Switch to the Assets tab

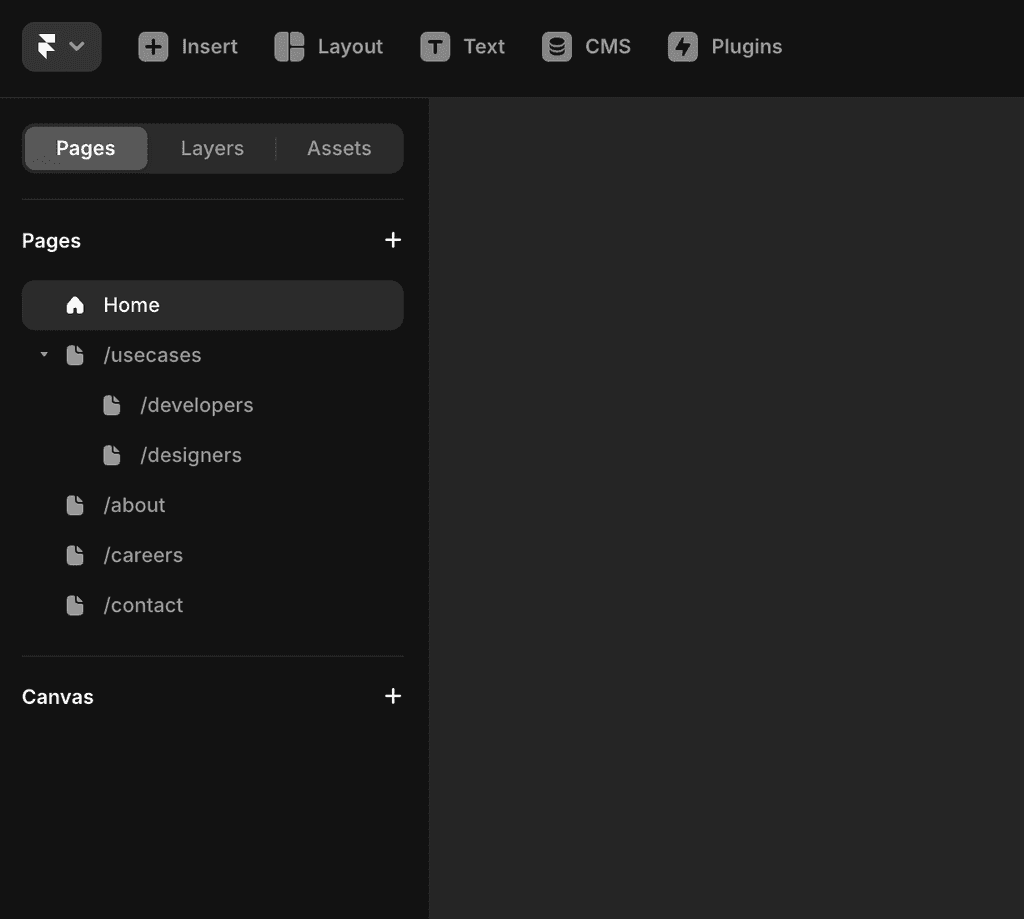339,148
